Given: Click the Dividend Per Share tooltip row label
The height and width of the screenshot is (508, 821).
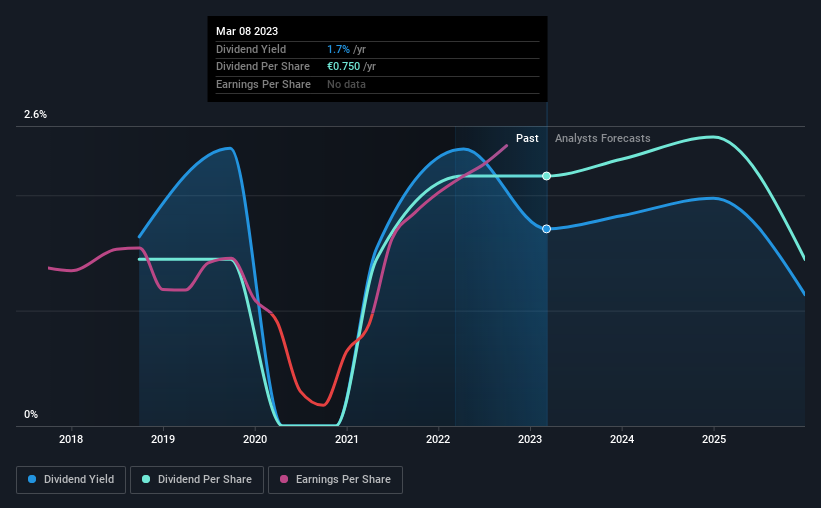Looking at the screenshot, I should 262,67.
